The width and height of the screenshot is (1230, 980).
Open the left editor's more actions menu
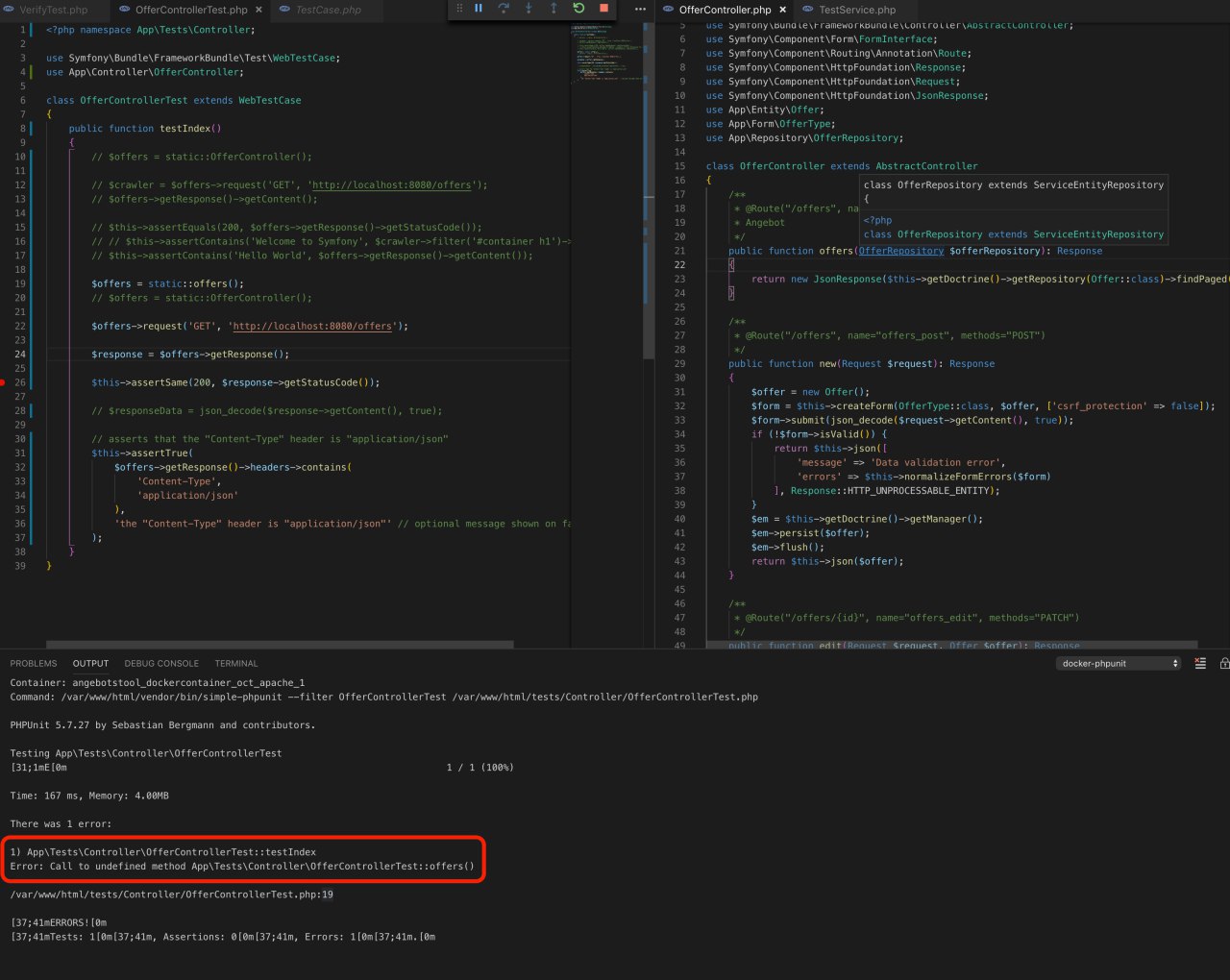640,10
